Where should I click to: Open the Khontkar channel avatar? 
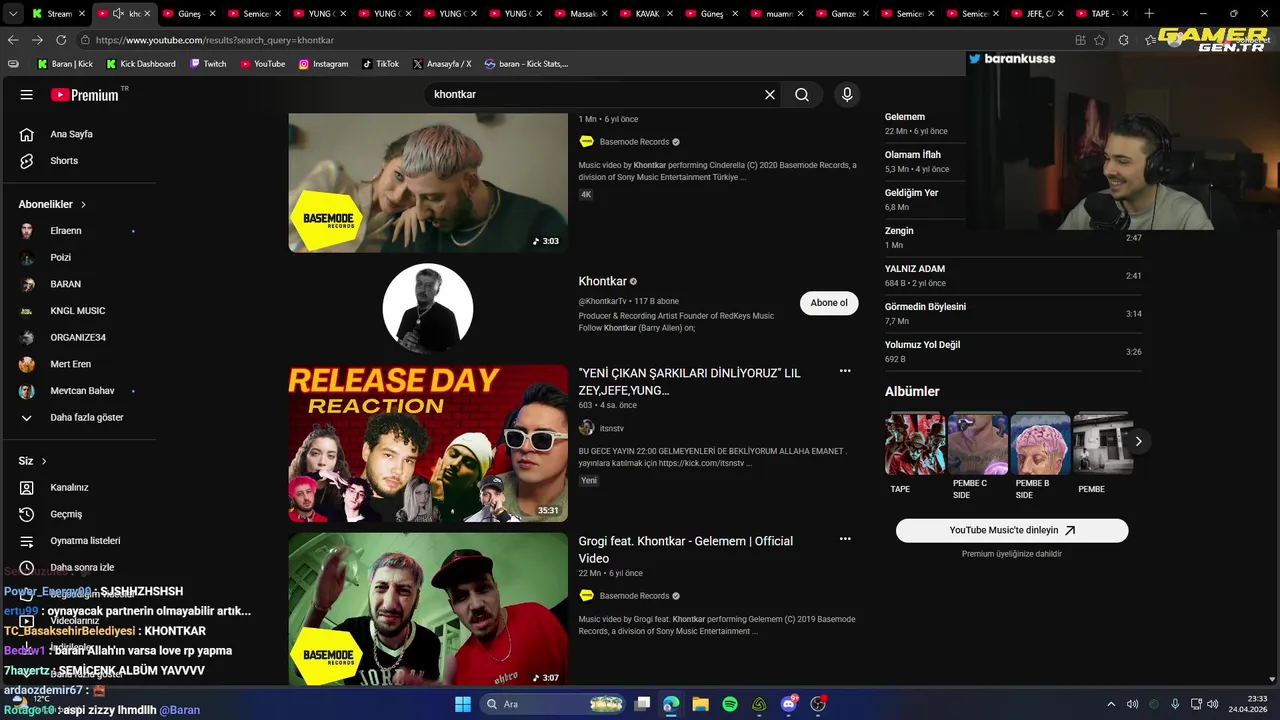(428, 309)
